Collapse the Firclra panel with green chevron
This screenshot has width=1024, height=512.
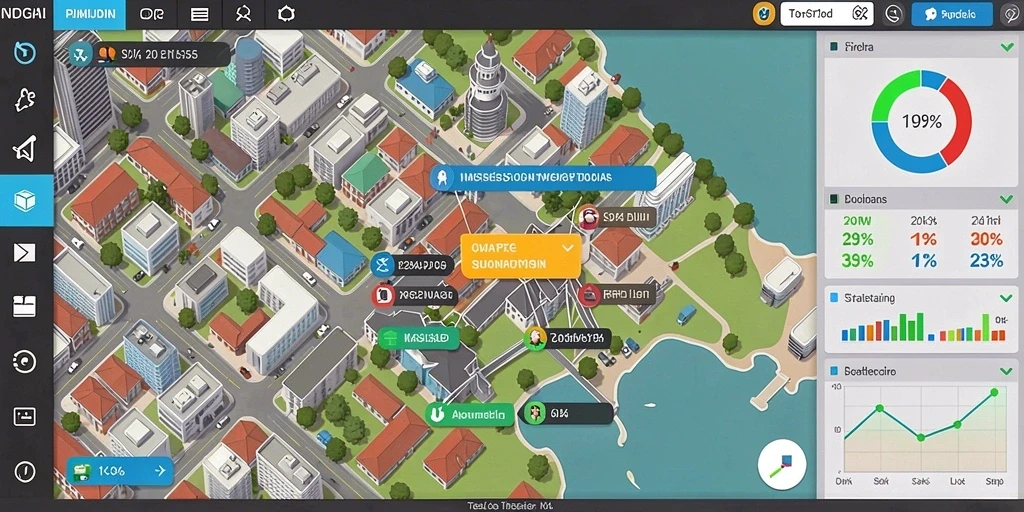point(1006,47)
